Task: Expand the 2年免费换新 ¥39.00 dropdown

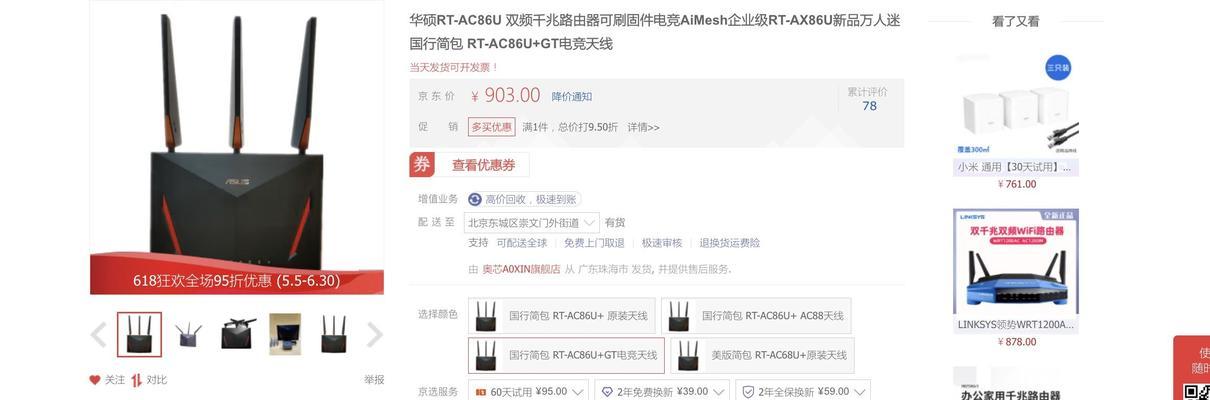Action: point(662,392)
